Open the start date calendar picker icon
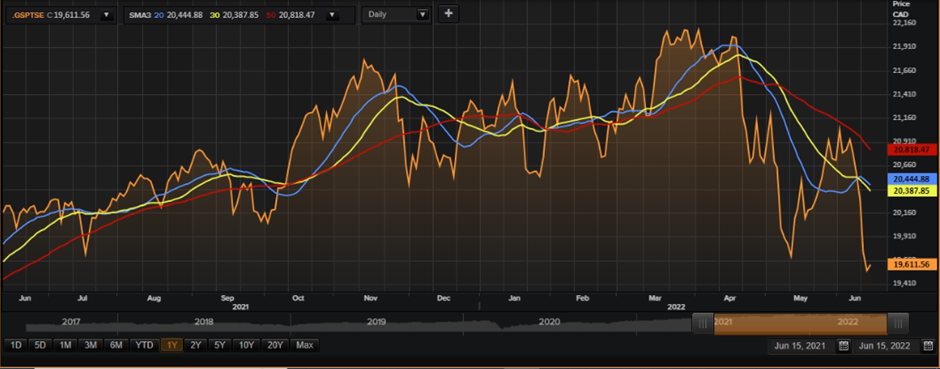This screenshot has height=369, width=940. tap(843, 346)
